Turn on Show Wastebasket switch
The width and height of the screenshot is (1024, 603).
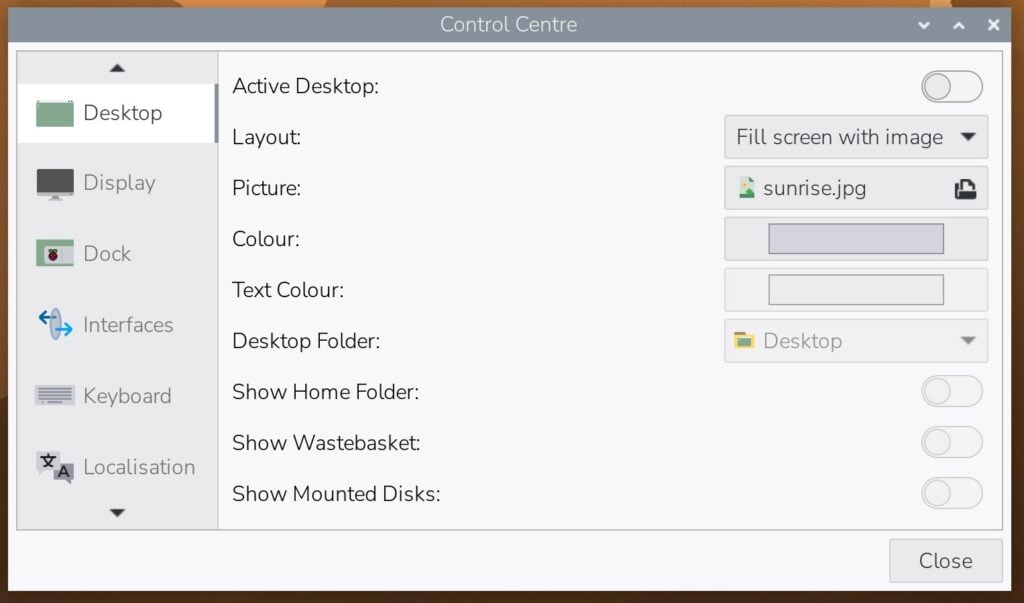click(x=952, y=443)
